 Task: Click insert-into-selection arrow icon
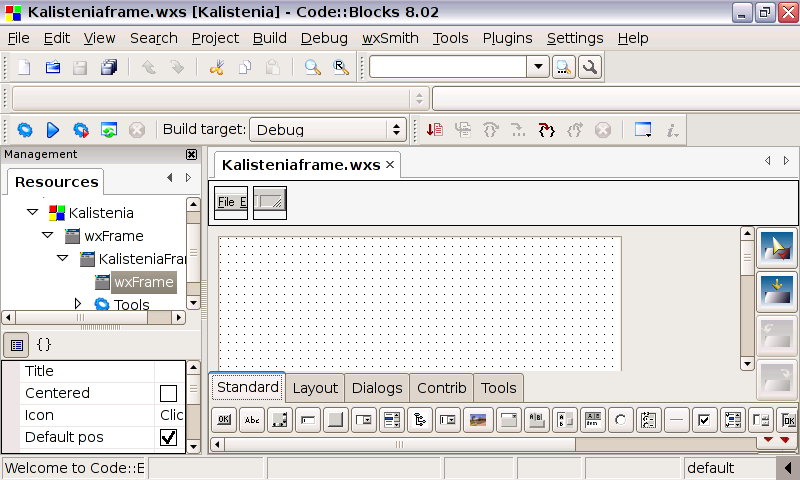[777, 291]
